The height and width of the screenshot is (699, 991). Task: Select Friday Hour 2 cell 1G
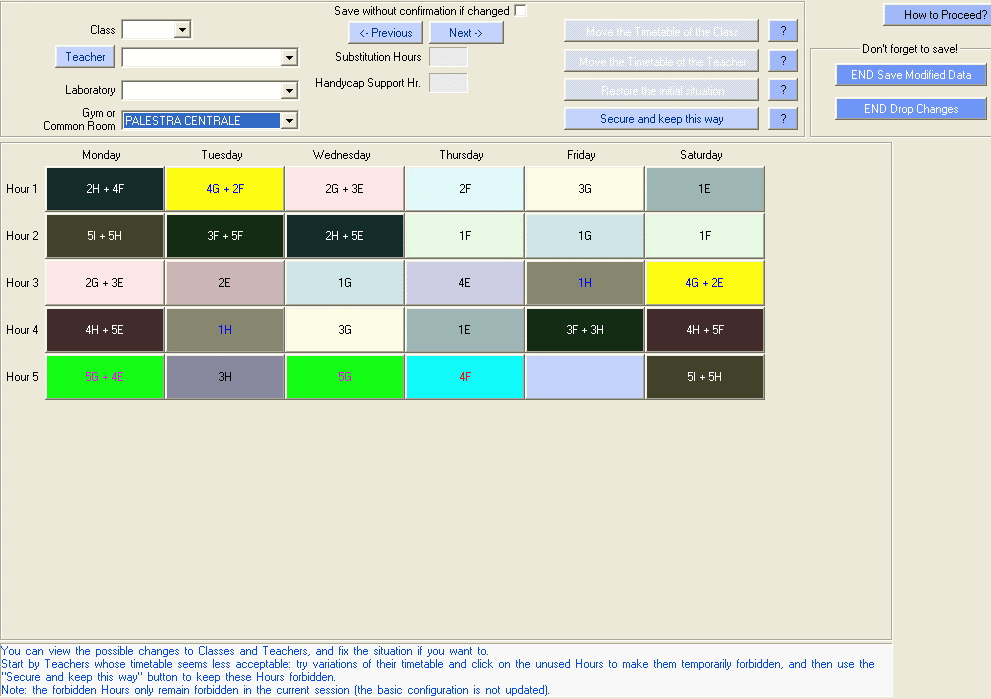pyautogui.click(x=585, y=236)
